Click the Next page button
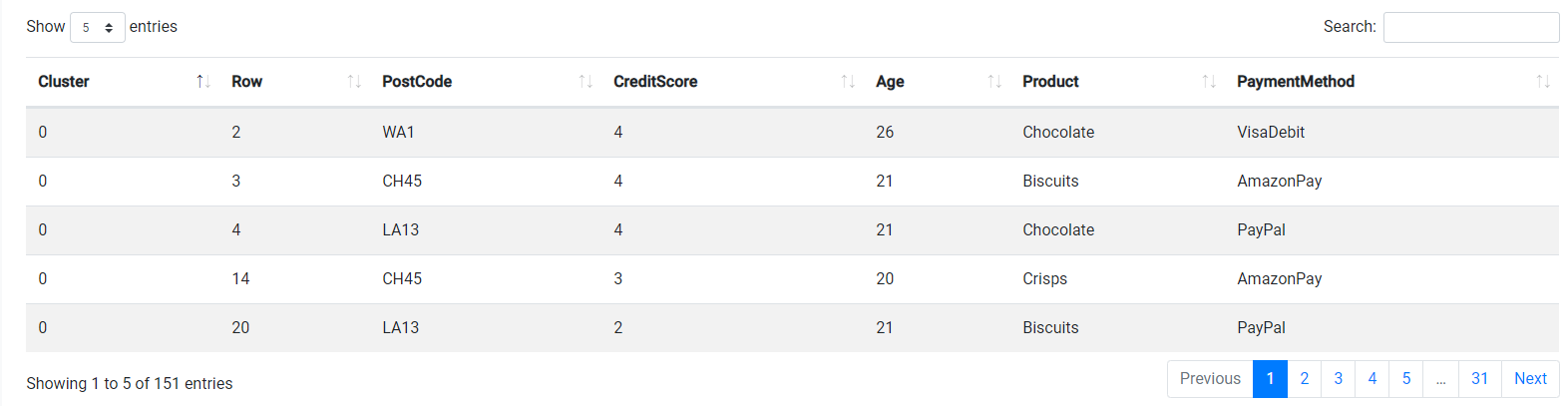This screenshot has height=406, width=1568. coord(1530,379)
